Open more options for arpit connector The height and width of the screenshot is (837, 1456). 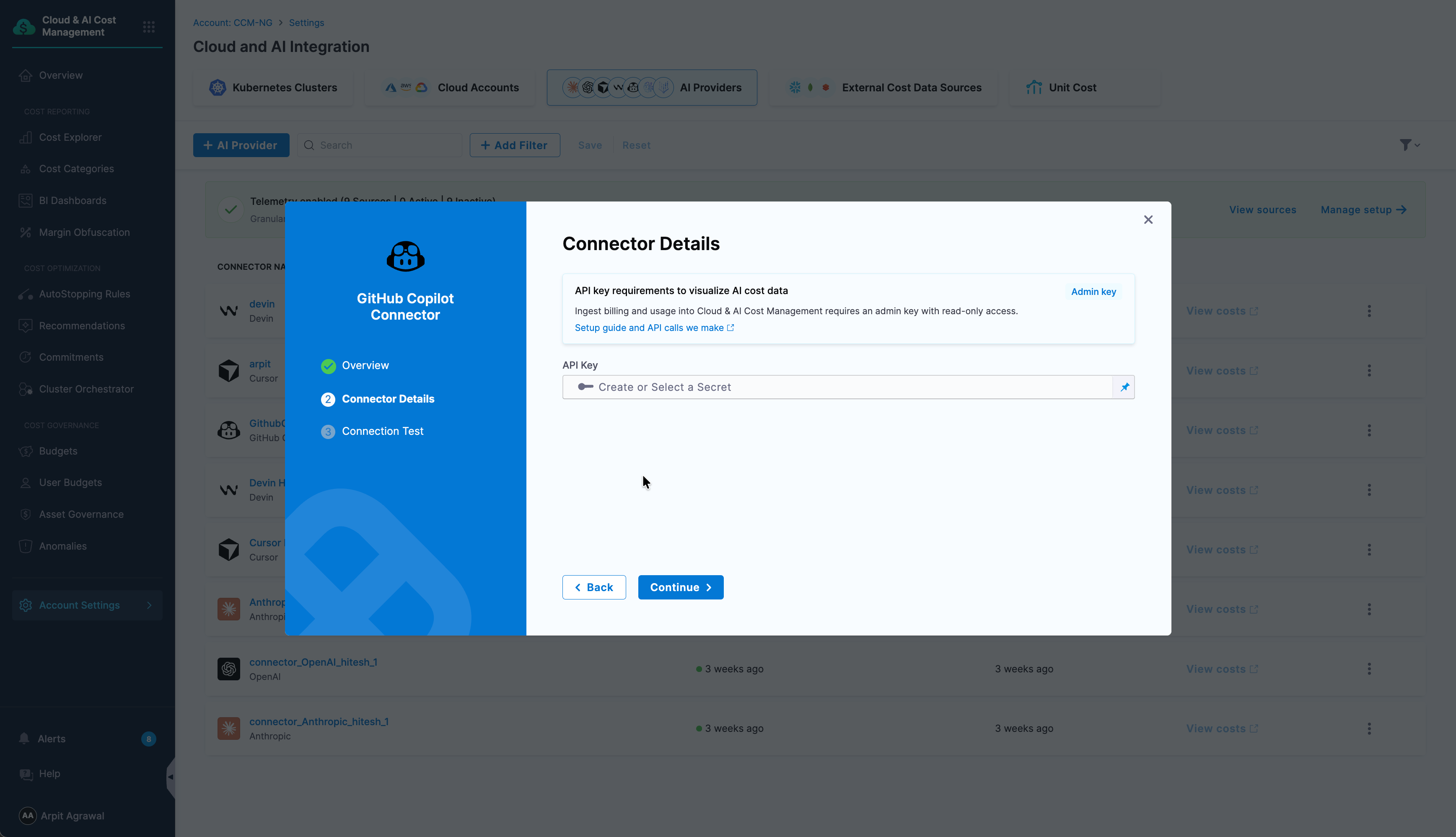click(1368, 371)
